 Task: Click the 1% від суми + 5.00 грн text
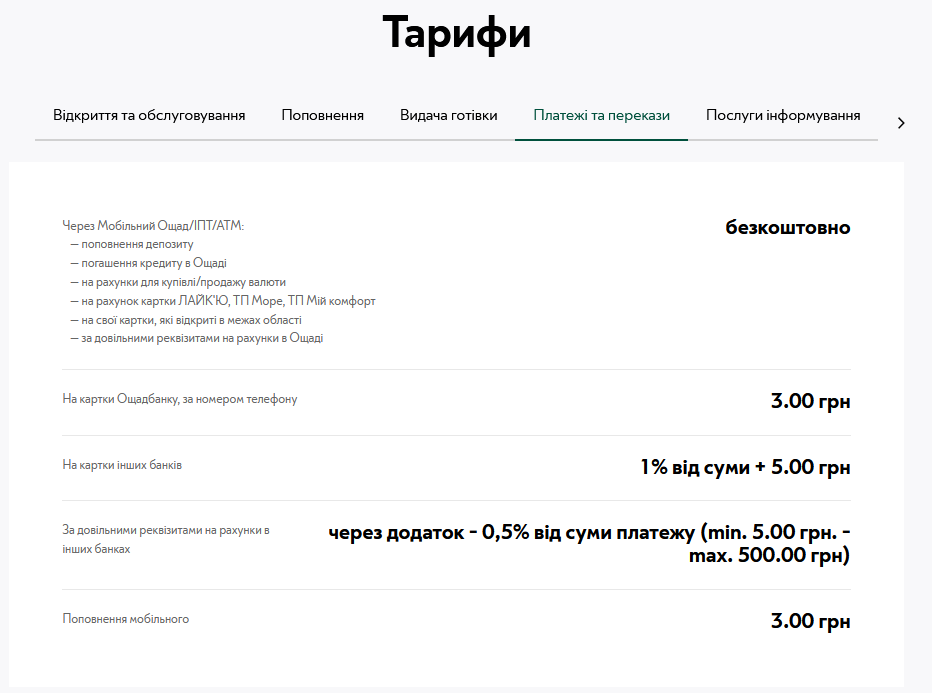pyautogui.click(x=745, y=467)
